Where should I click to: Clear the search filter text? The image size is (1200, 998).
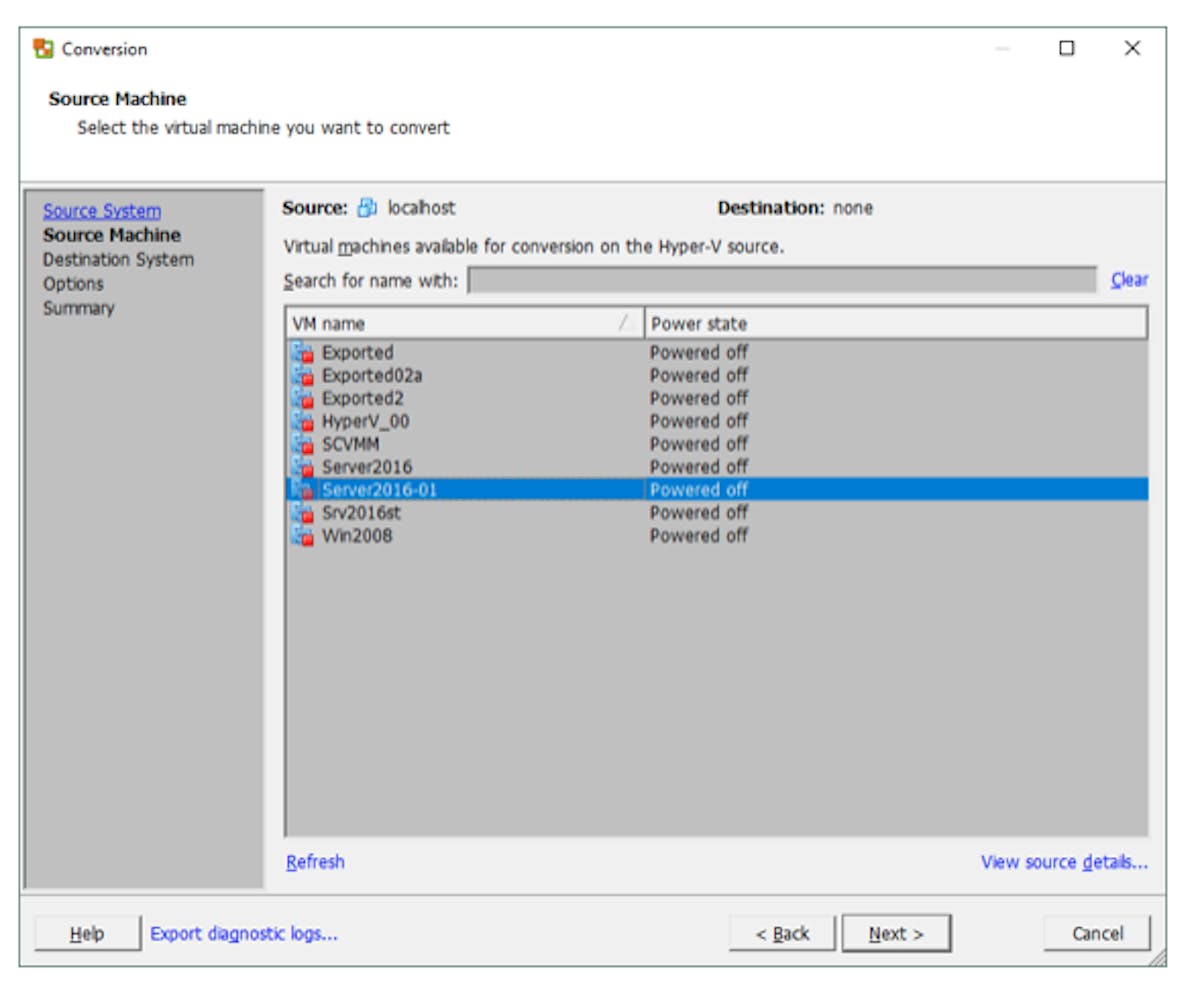click(1129, 281)
